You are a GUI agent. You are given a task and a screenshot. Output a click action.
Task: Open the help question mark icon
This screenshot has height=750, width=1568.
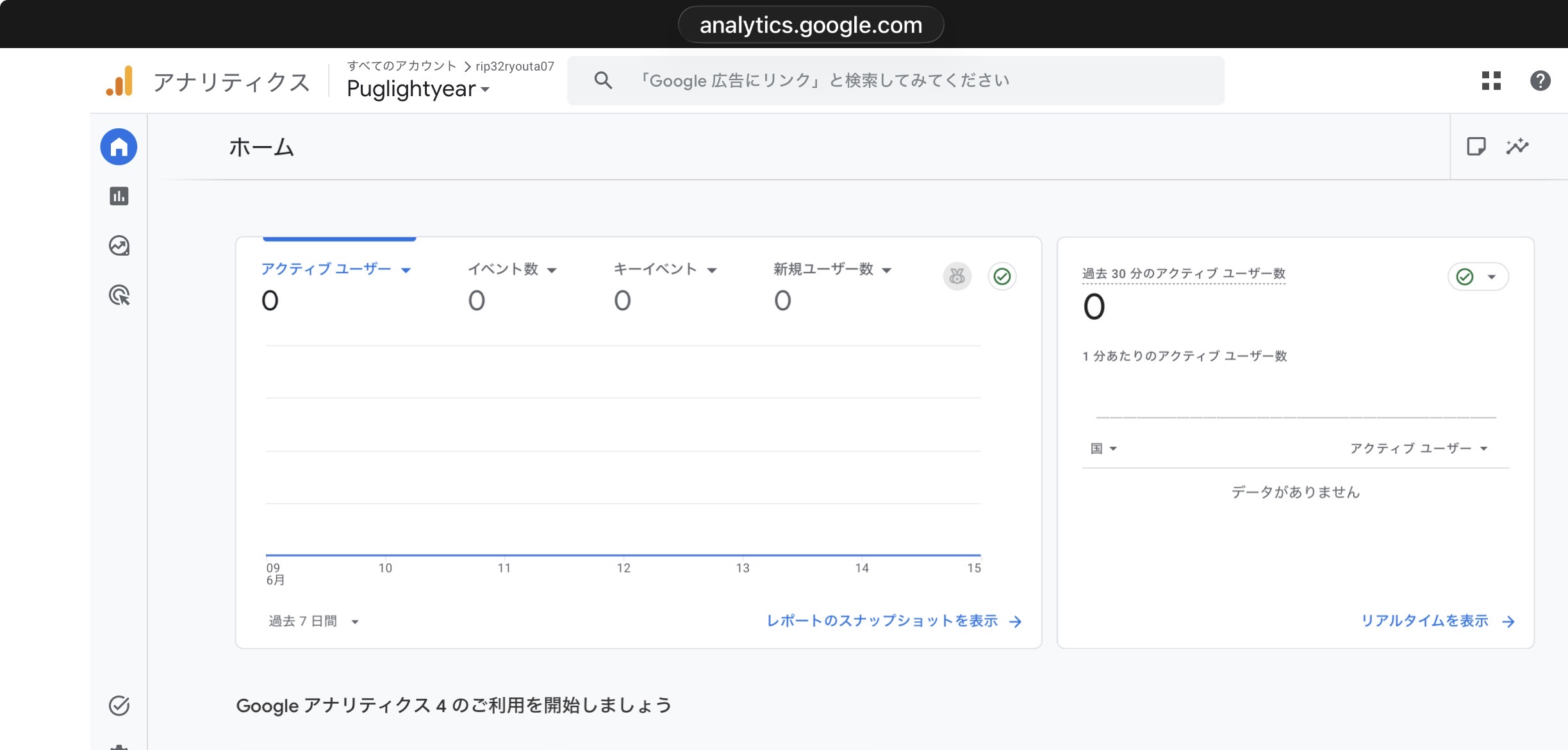[x=1540, y=81]
